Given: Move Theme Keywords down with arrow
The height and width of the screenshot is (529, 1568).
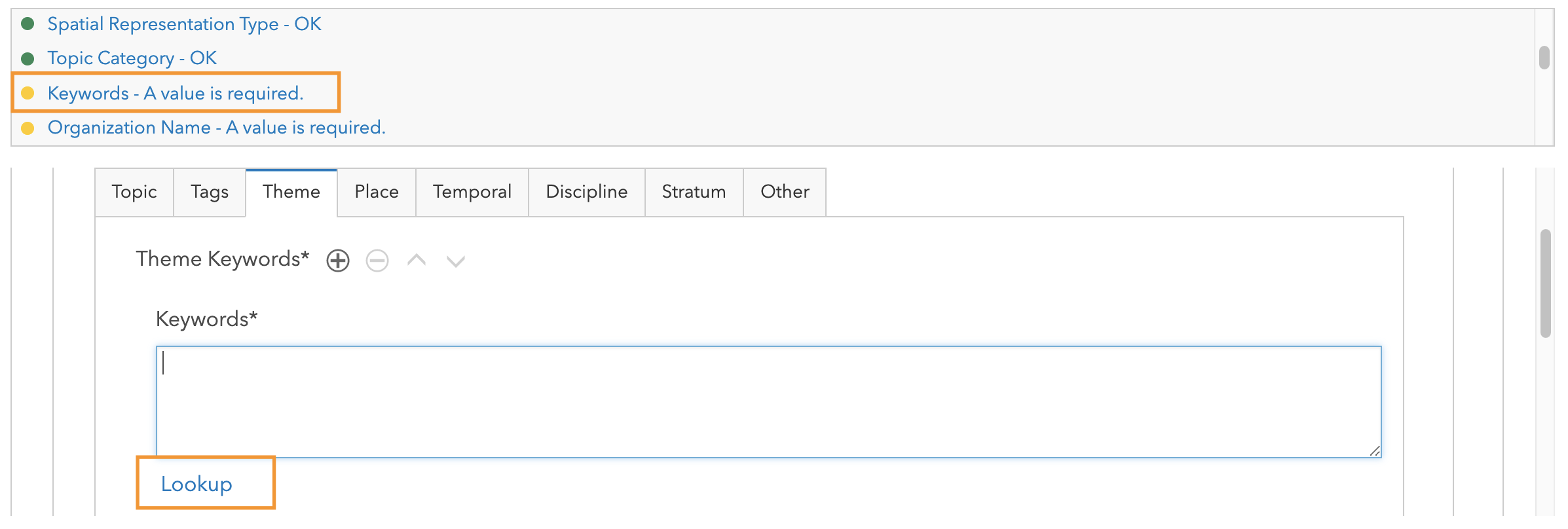Looking at the screenshot, I should pos(456,261).
